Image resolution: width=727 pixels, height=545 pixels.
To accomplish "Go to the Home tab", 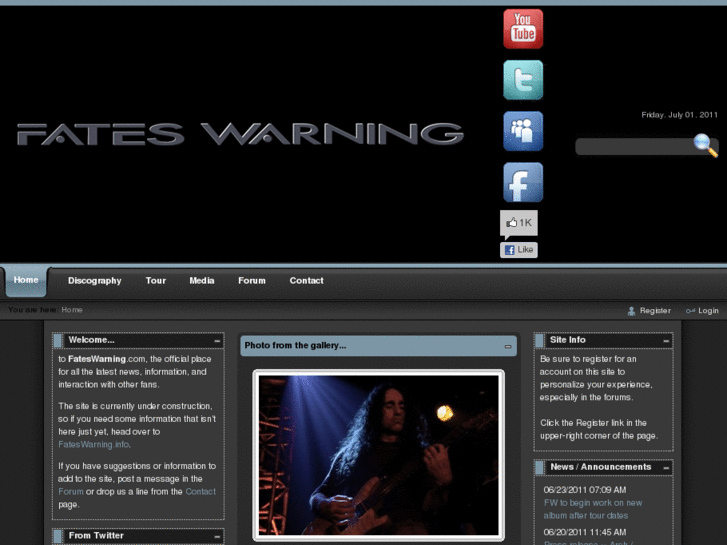I will (x=26, y=280).
